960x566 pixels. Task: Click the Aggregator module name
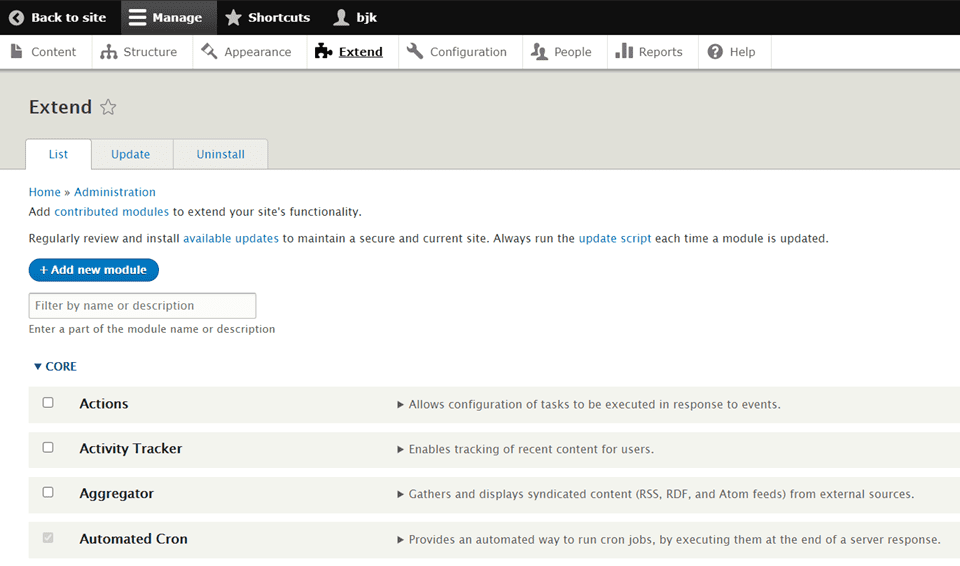tap(116, 494)
